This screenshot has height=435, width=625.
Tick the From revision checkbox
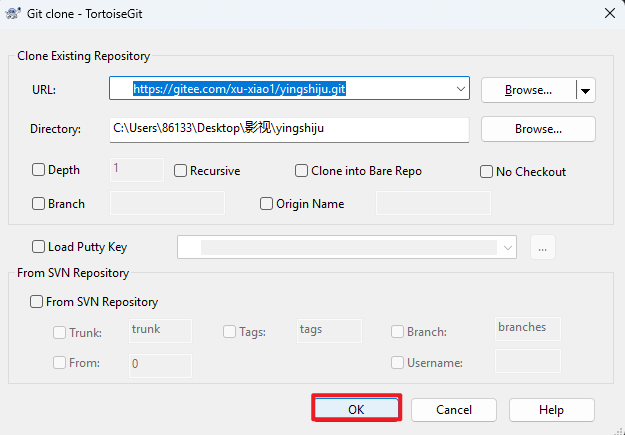pos(59,363)
